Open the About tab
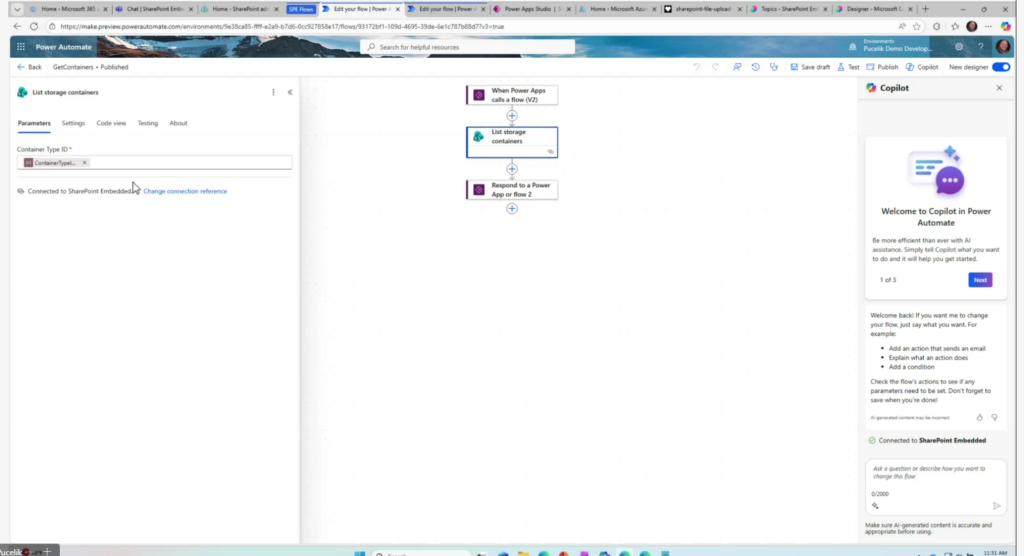 coord(178,123)
